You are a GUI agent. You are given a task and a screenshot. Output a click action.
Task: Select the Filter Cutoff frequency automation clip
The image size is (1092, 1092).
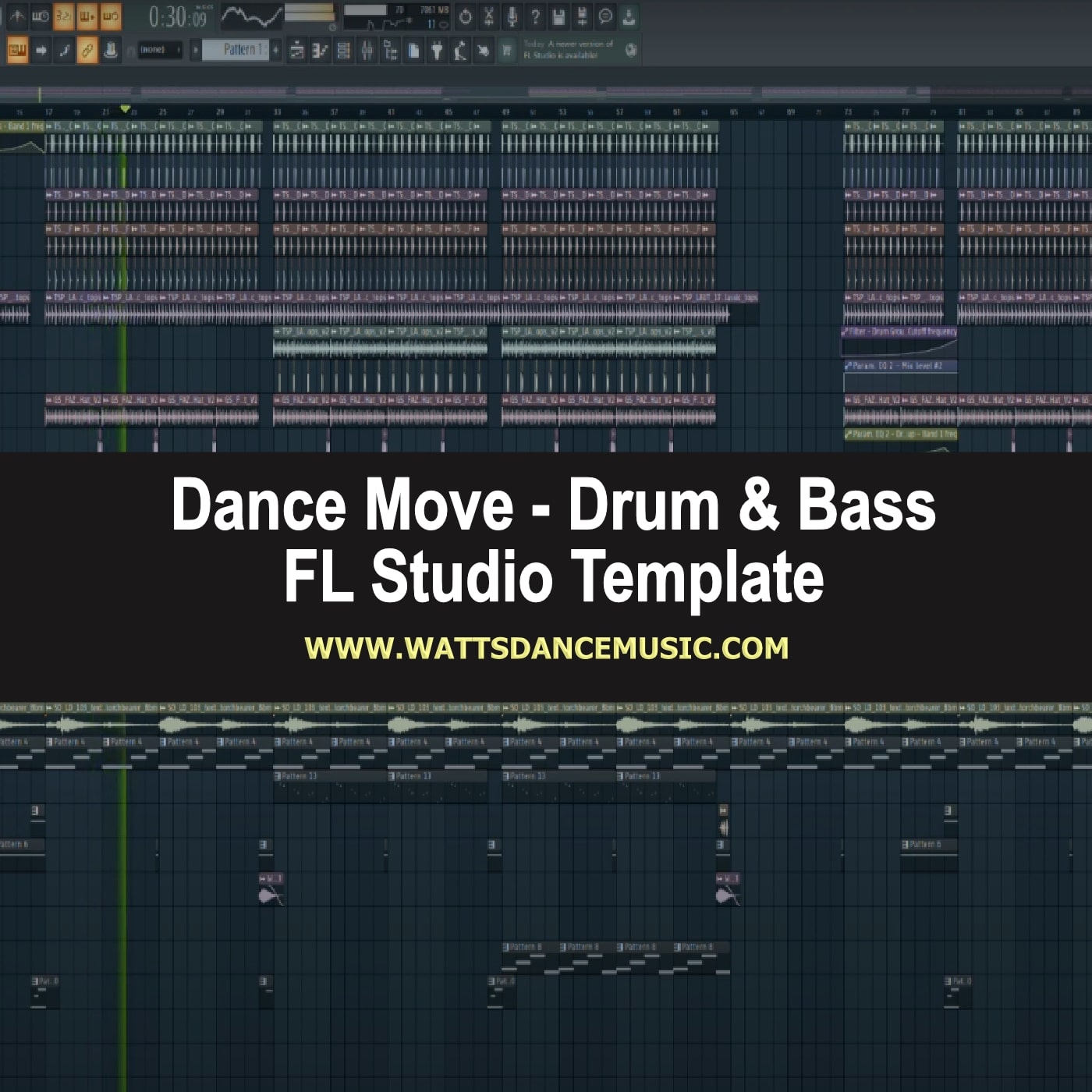click(x=899, y=340)
